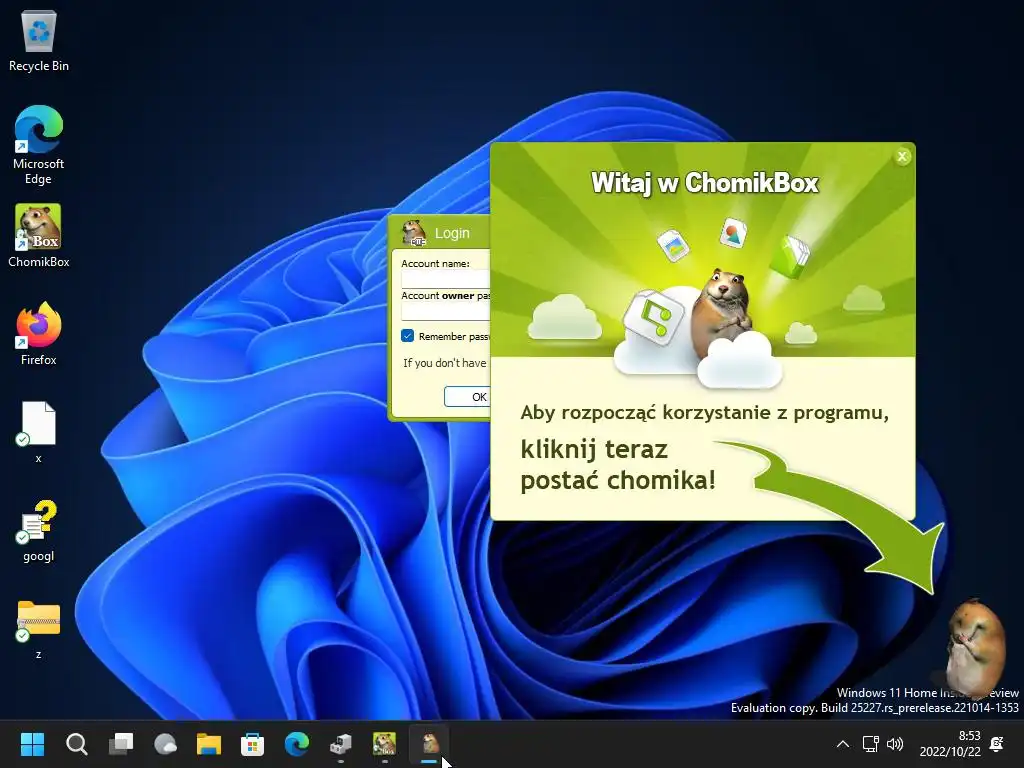Open the notifications bell icon in tray

(997, 744)
